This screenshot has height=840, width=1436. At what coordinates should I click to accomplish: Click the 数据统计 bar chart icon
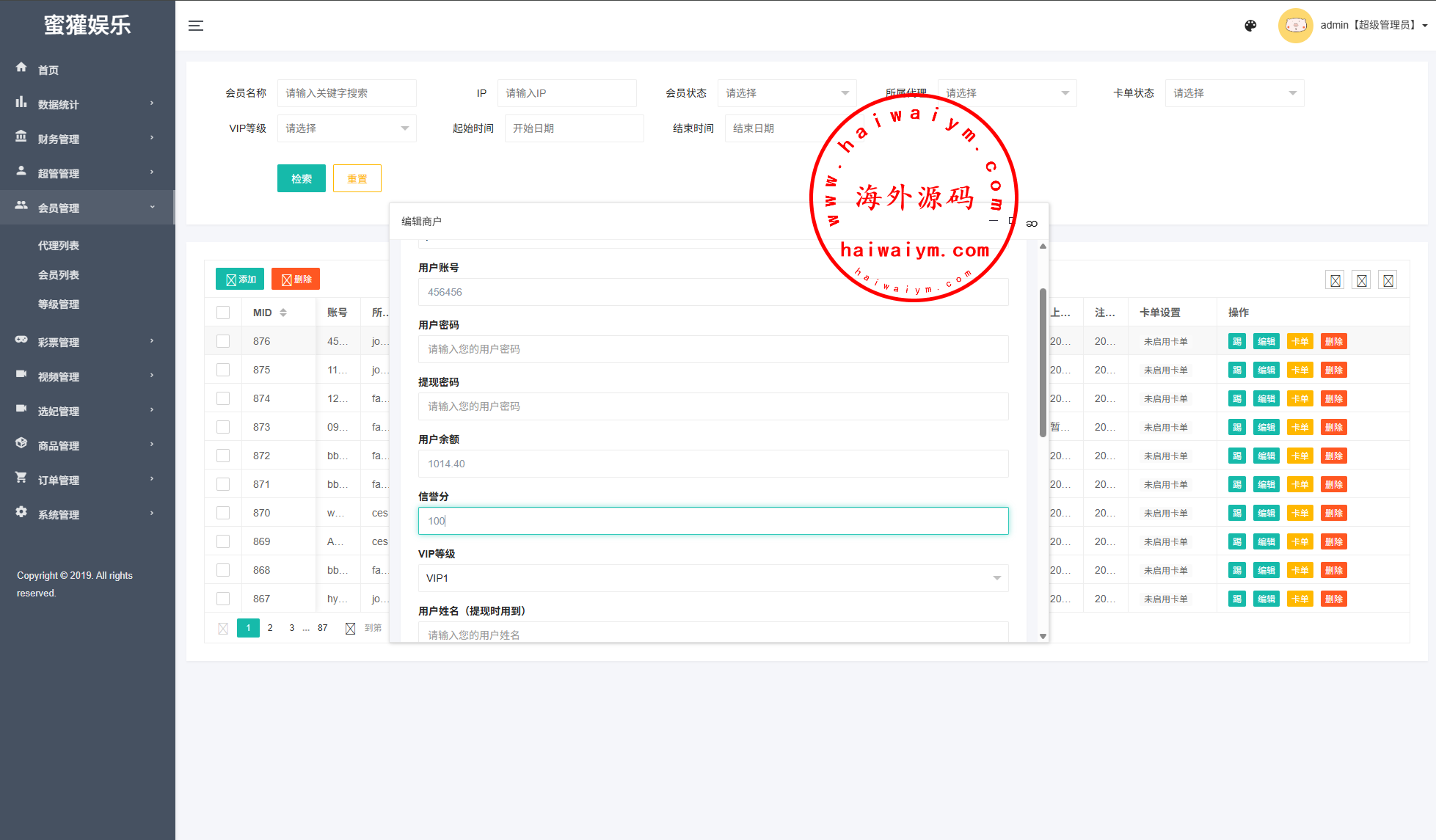point(21,103)
